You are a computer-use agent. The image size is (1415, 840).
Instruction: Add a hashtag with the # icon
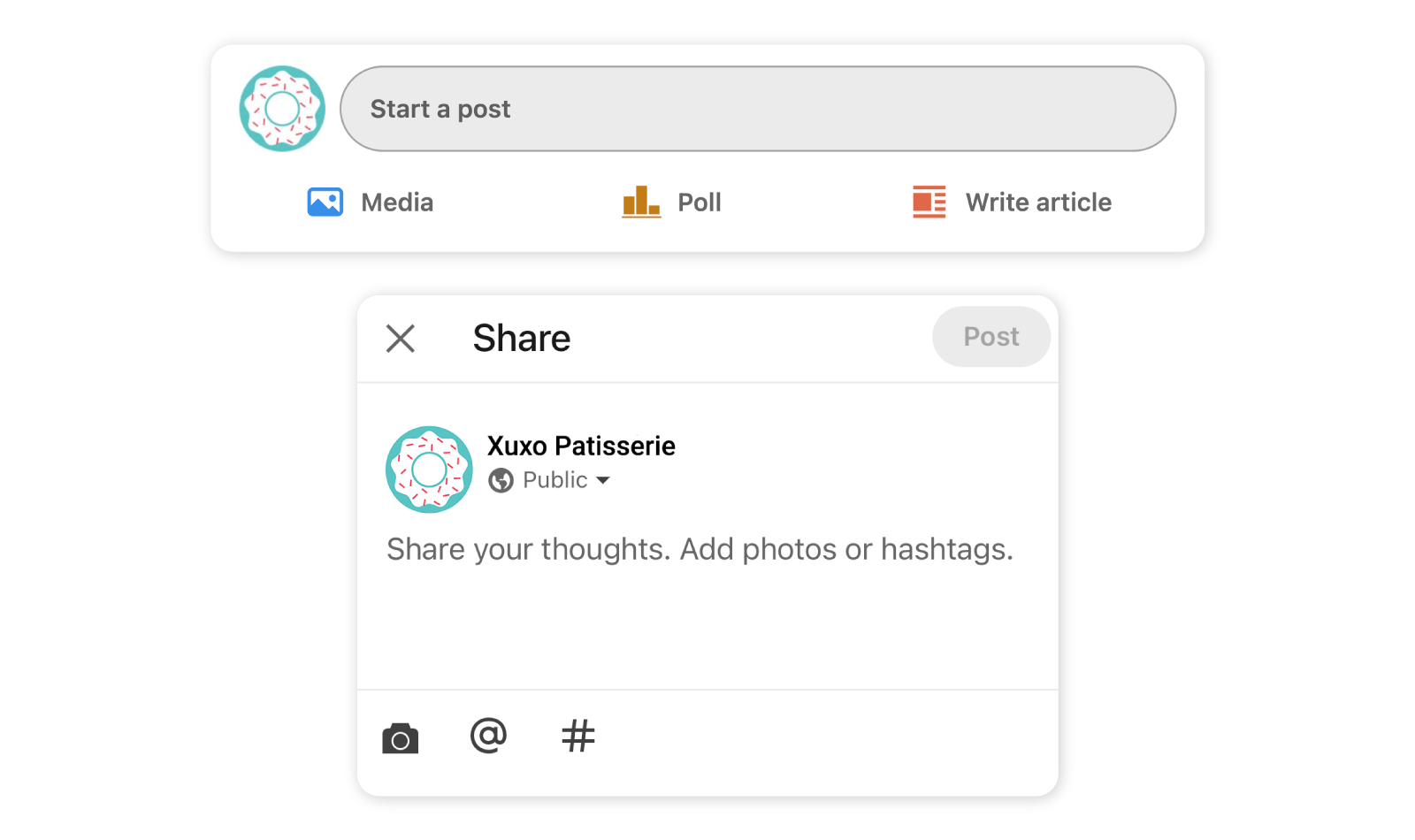[579, 735]
